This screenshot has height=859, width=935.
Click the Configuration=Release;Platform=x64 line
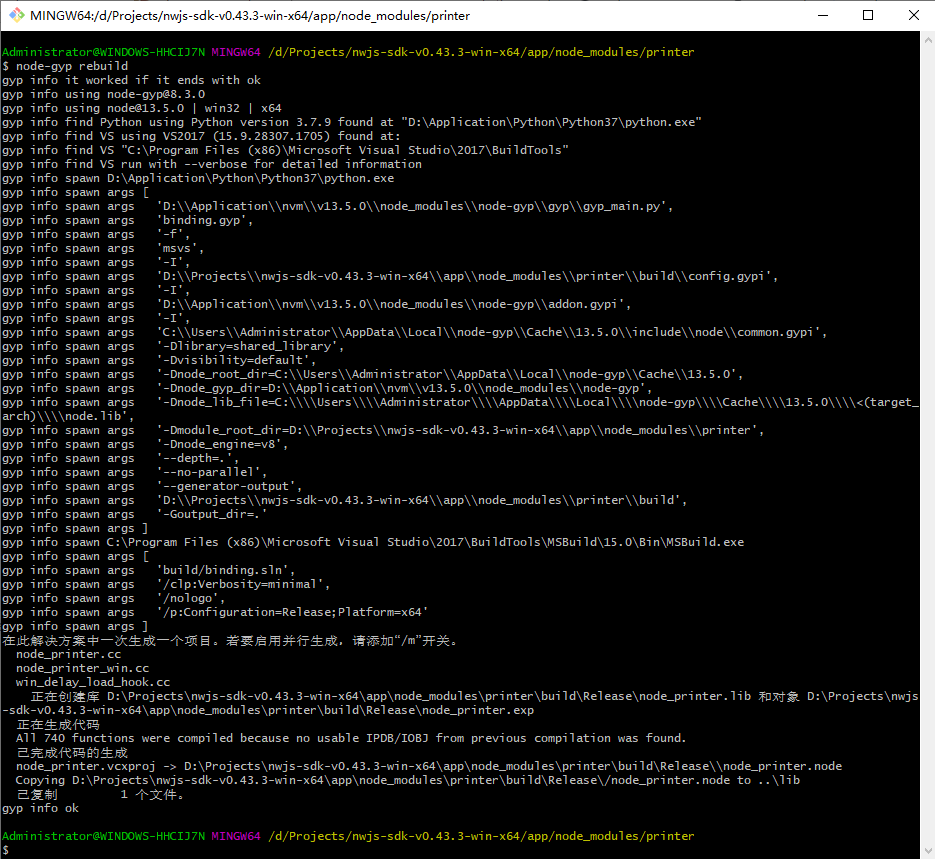[215, 612]
